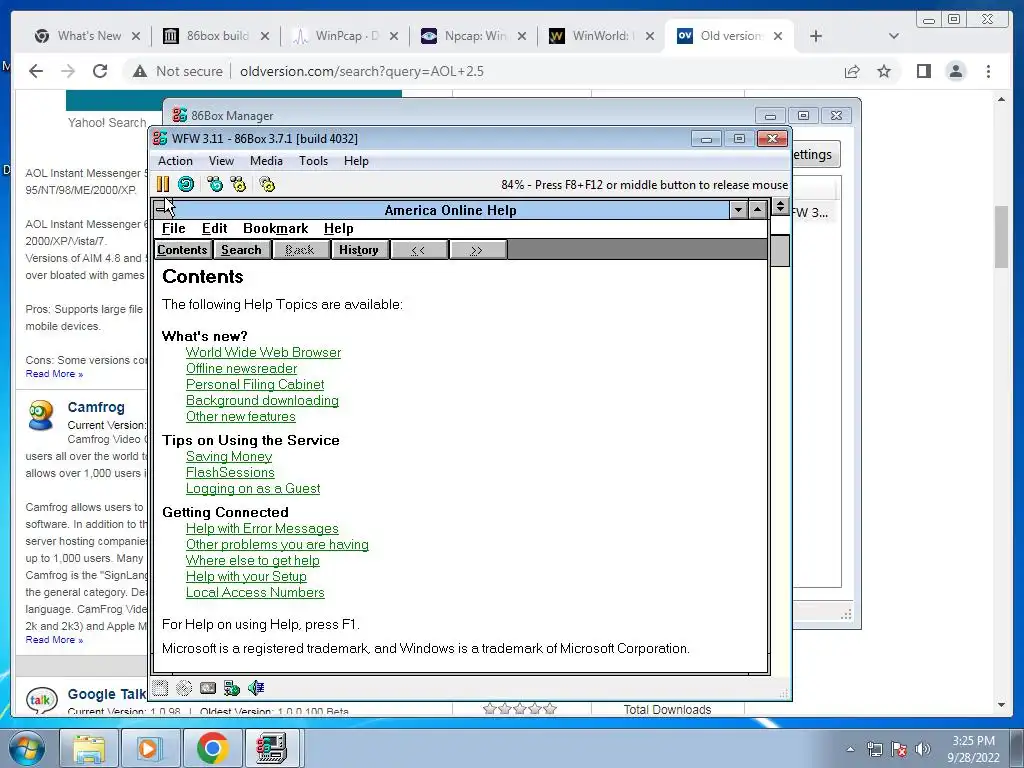The height and width of the screenshot is (768, 1024).
Task: Click the Action Center flag tray icon
Action: click(x=899, y=749)
